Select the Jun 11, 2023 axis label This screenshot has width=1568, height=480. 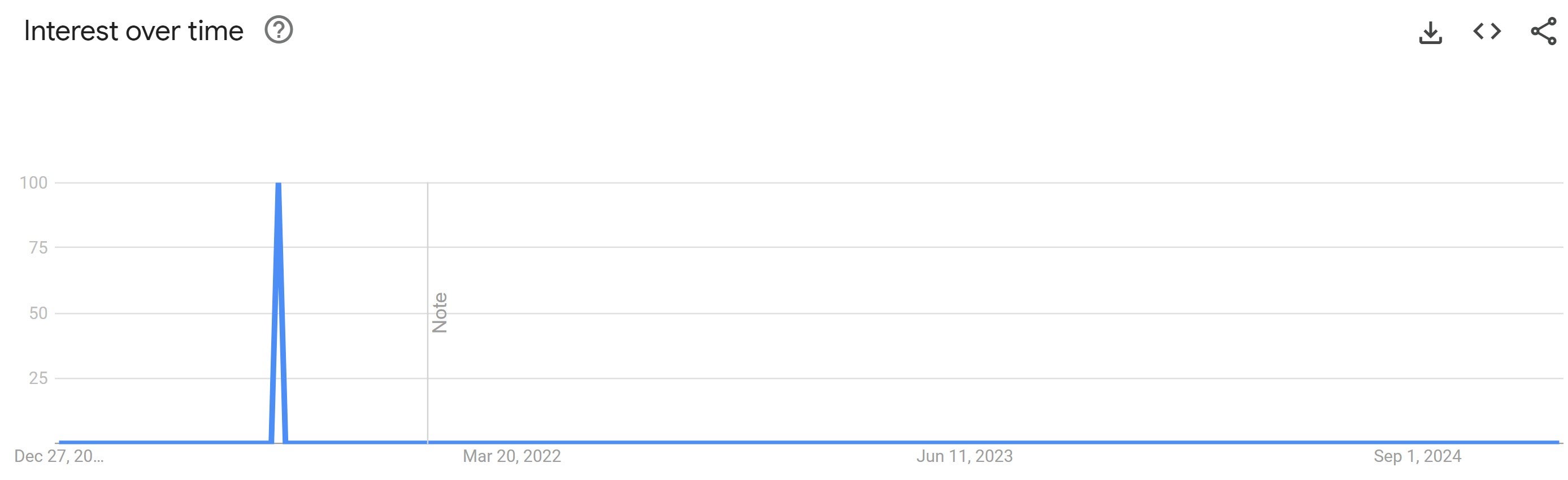tap(965, 456)
